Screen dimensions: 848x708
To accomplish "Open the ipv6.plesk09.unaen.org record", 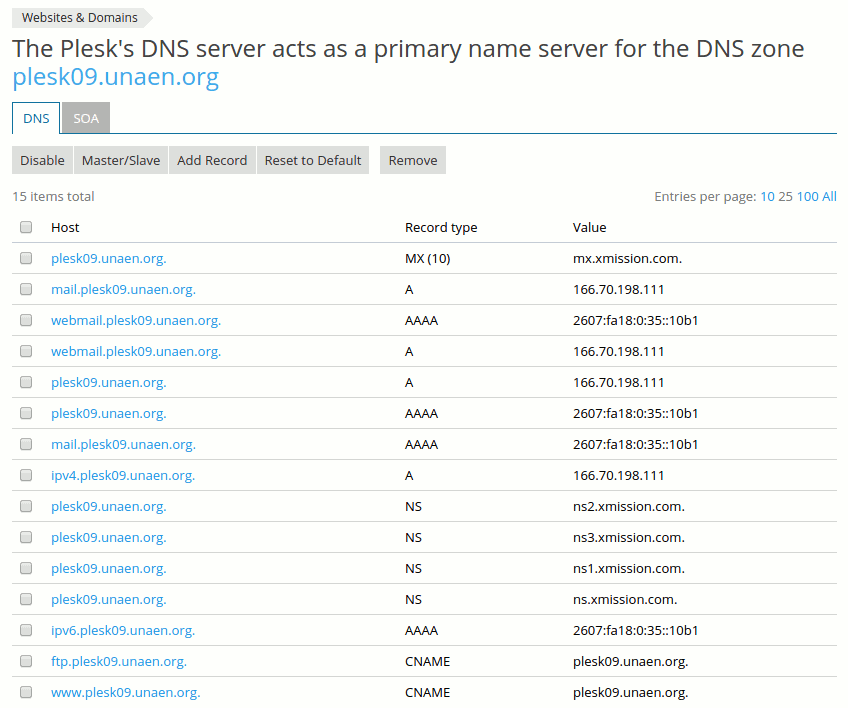I will point(123,630).
